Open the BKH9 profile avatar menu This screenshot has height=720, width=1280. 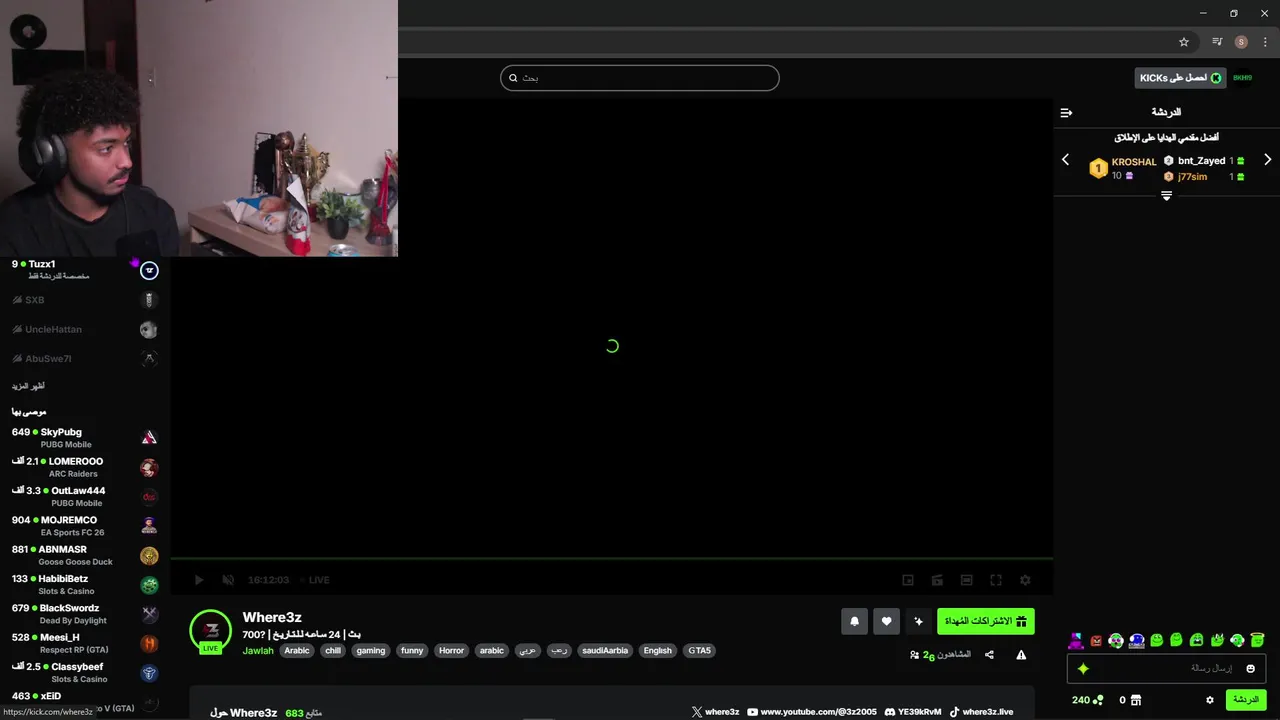(1242, 78)
